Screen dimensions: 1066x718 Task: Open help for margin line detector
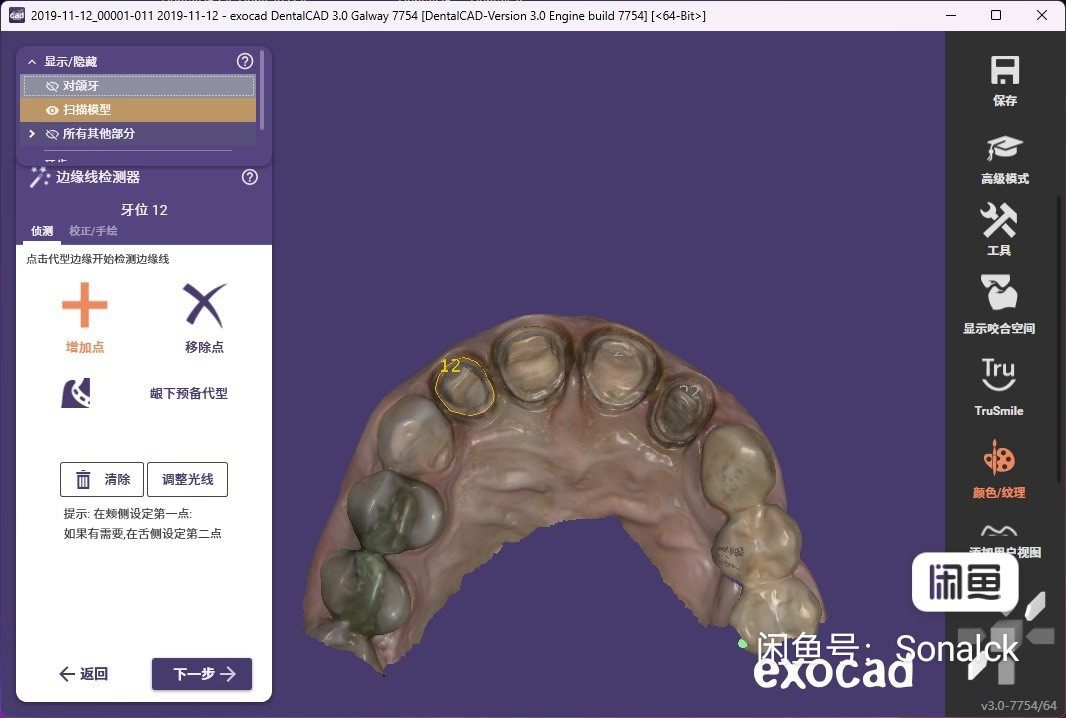[x=250, y=177]
